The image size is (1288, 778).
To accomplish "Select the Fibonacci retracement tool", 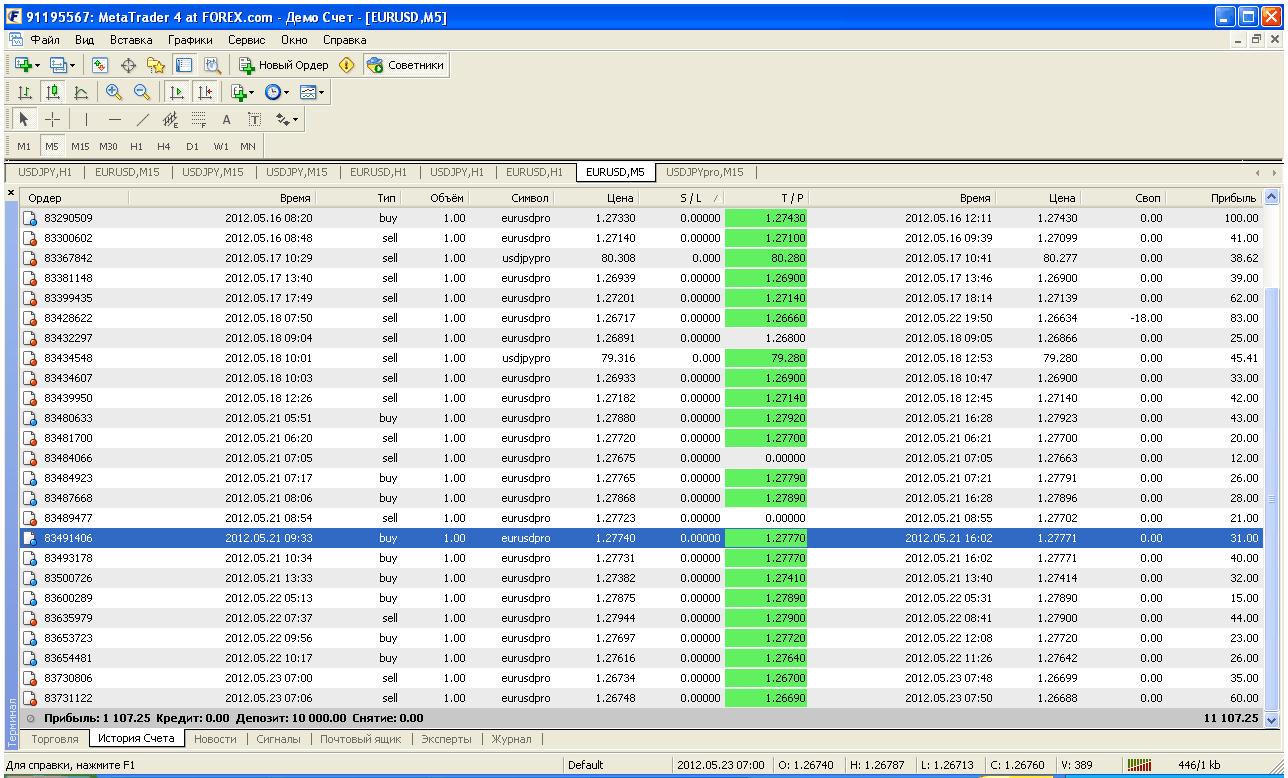I will [199, 119].
